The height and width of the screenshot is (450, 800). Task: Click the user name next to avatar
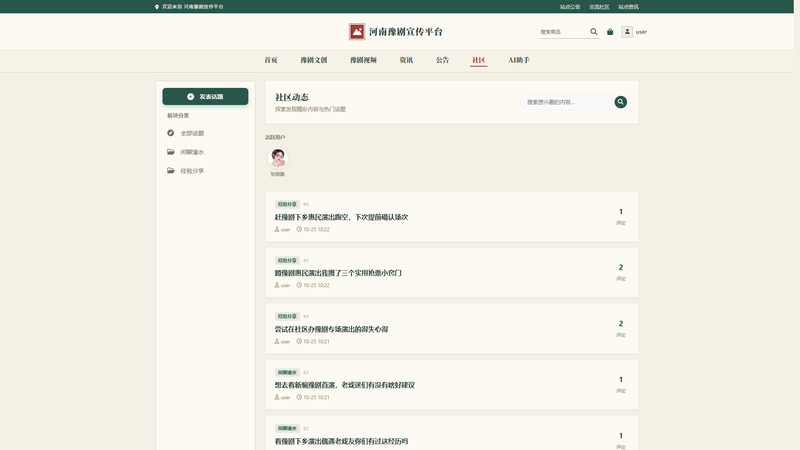[641, 32]
